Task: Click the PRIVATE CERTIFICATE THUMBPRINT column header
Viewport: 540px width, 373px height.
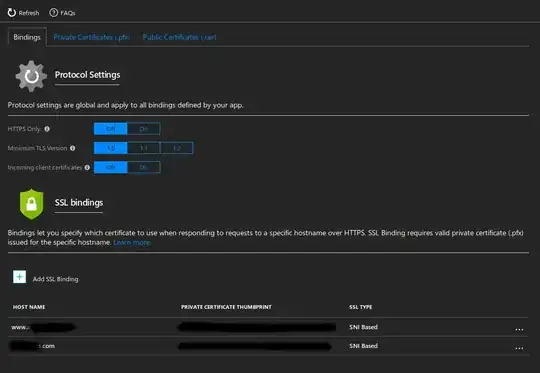Action: point(226,307)
